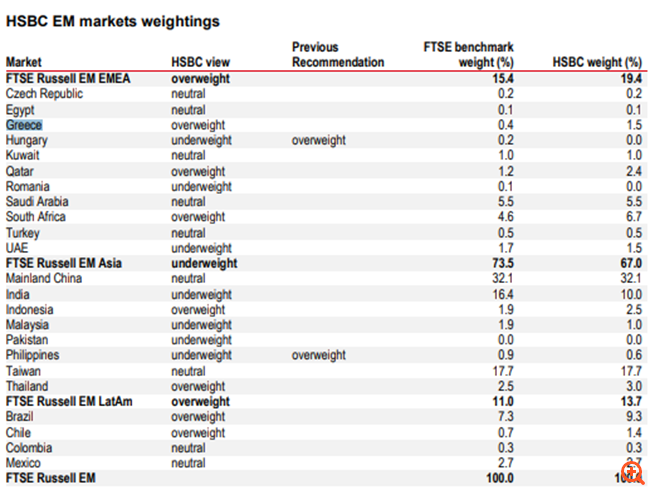Viewport: 650px width, 490px height.
Task: Select the 'FTSE Russell EM EMEA' row label
Action: pos(68,78)
